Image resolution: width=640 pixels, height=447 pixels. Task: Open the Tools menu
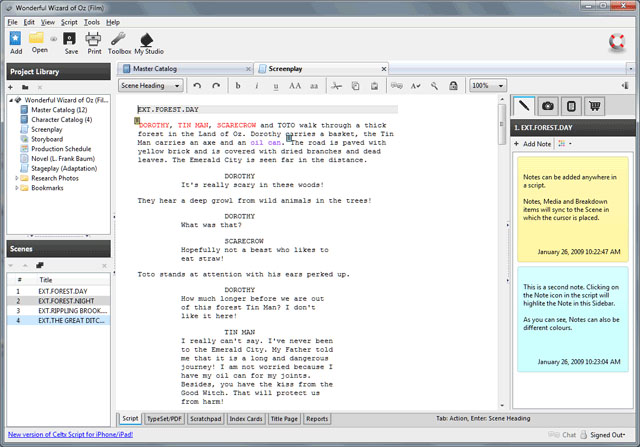click(92, 22)
